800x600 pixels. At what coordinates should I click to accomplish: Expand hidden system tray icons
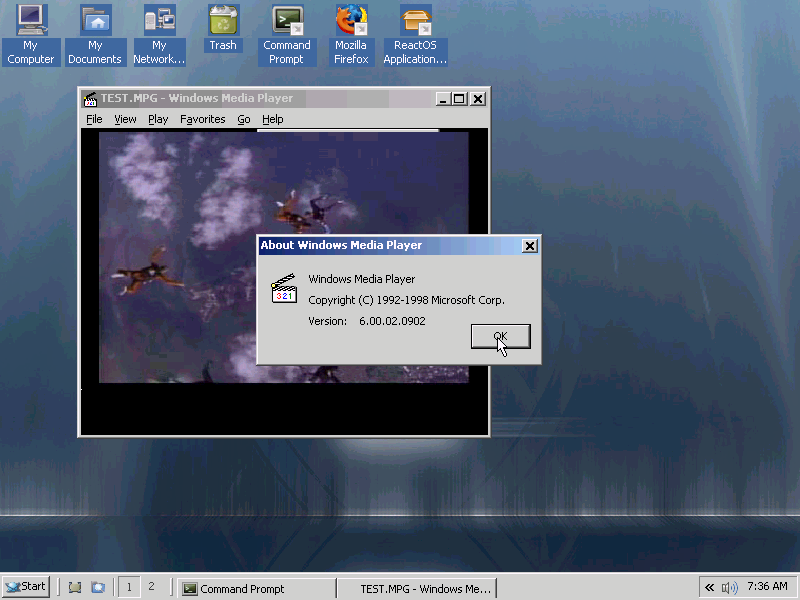710,587
